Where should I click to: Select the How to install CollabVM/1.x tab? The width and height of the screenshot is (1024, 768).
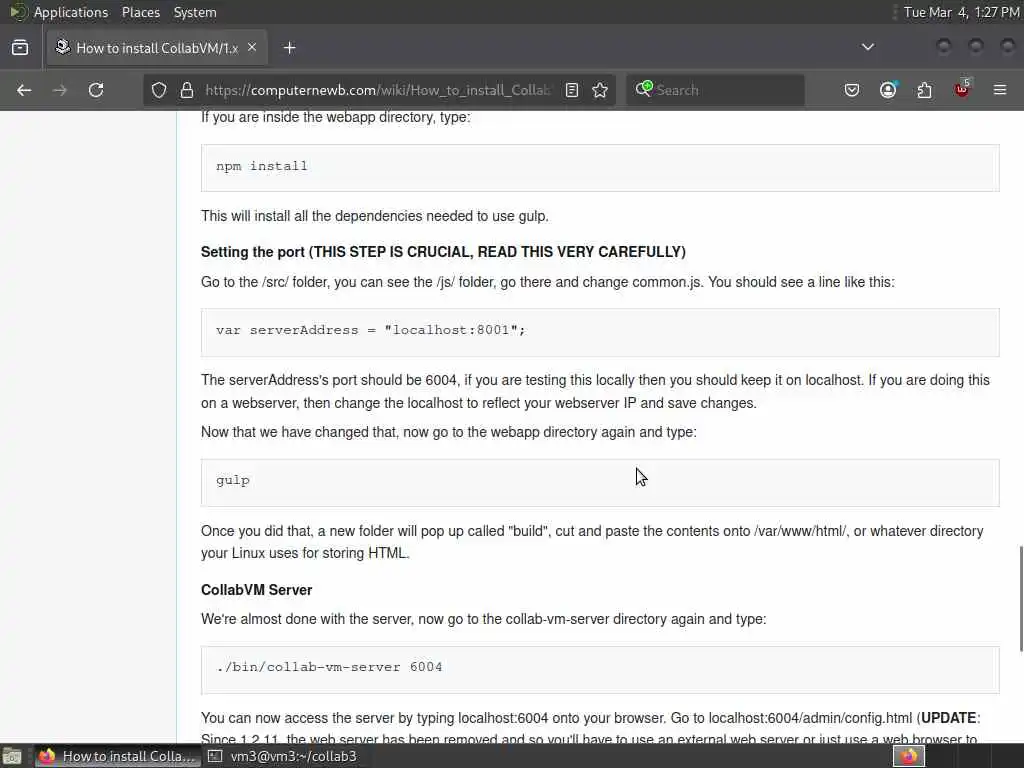157,48
